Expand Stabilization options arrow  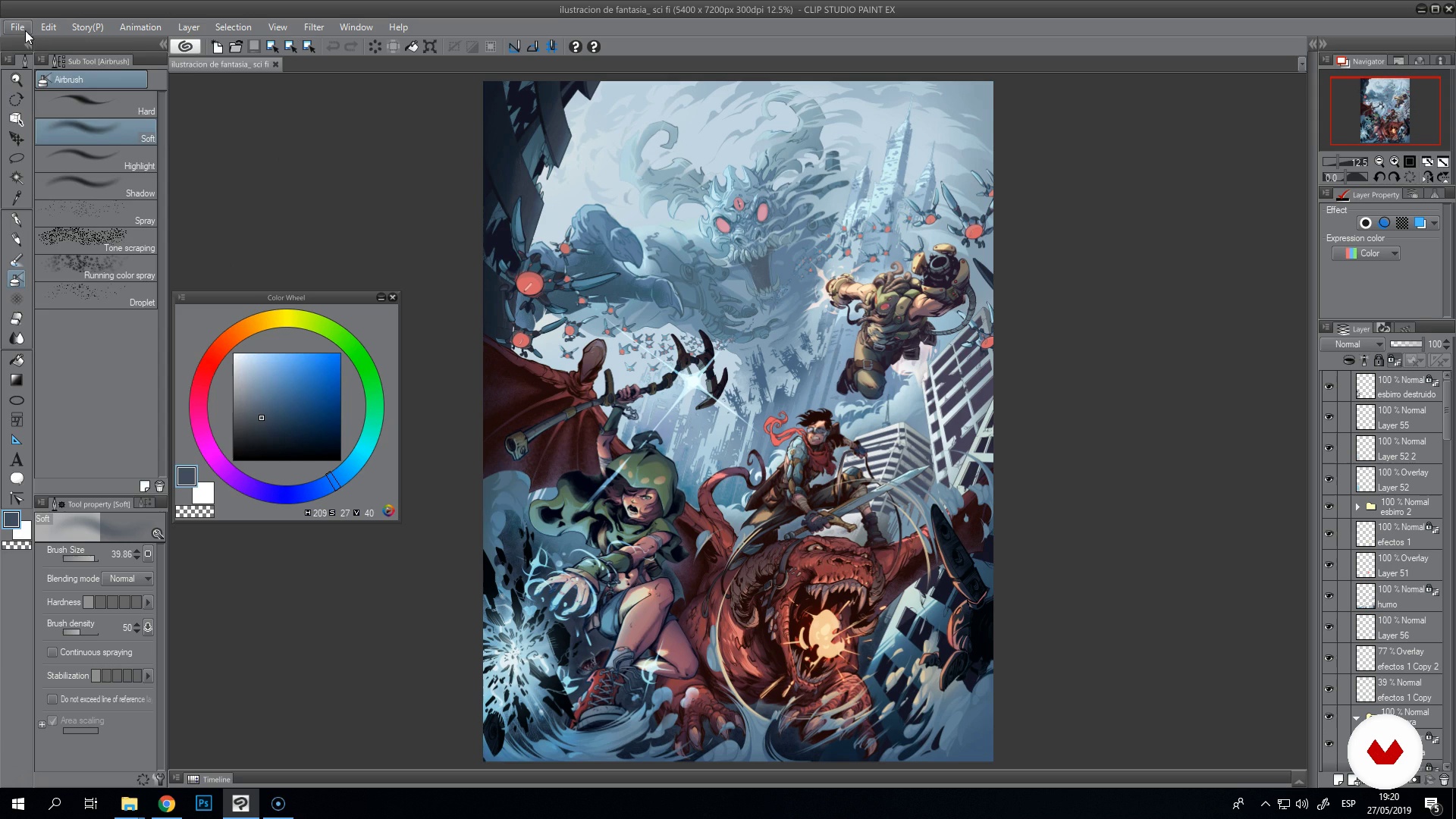pyautogui.click(x=149, y=676)
